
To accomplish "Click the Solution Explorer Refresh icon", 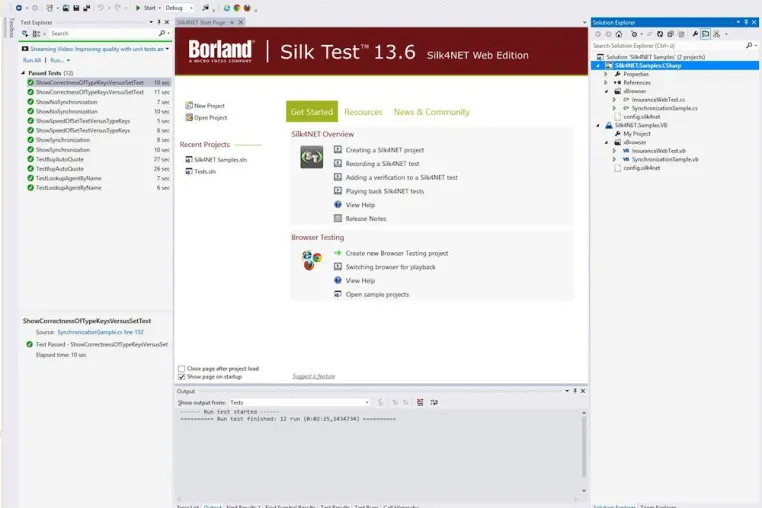I will coord(660,34).
